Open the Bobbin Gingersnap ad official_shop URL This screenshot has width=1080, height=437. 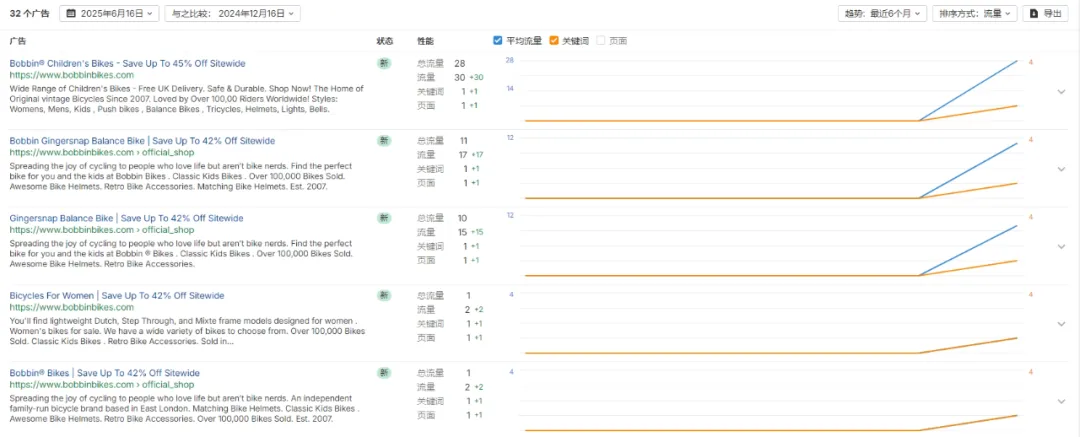tap(102, 152)
